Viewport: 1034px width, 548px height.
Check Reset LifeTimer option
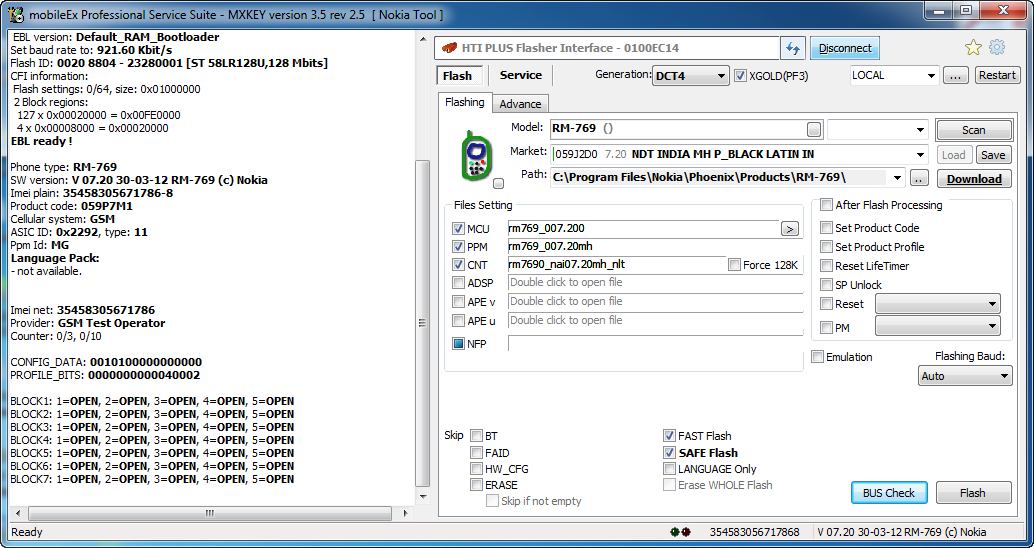coord(826,266)
